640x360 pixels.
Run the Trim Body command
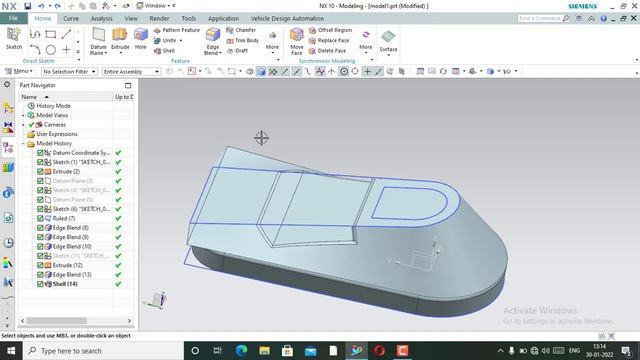[242, 40]
